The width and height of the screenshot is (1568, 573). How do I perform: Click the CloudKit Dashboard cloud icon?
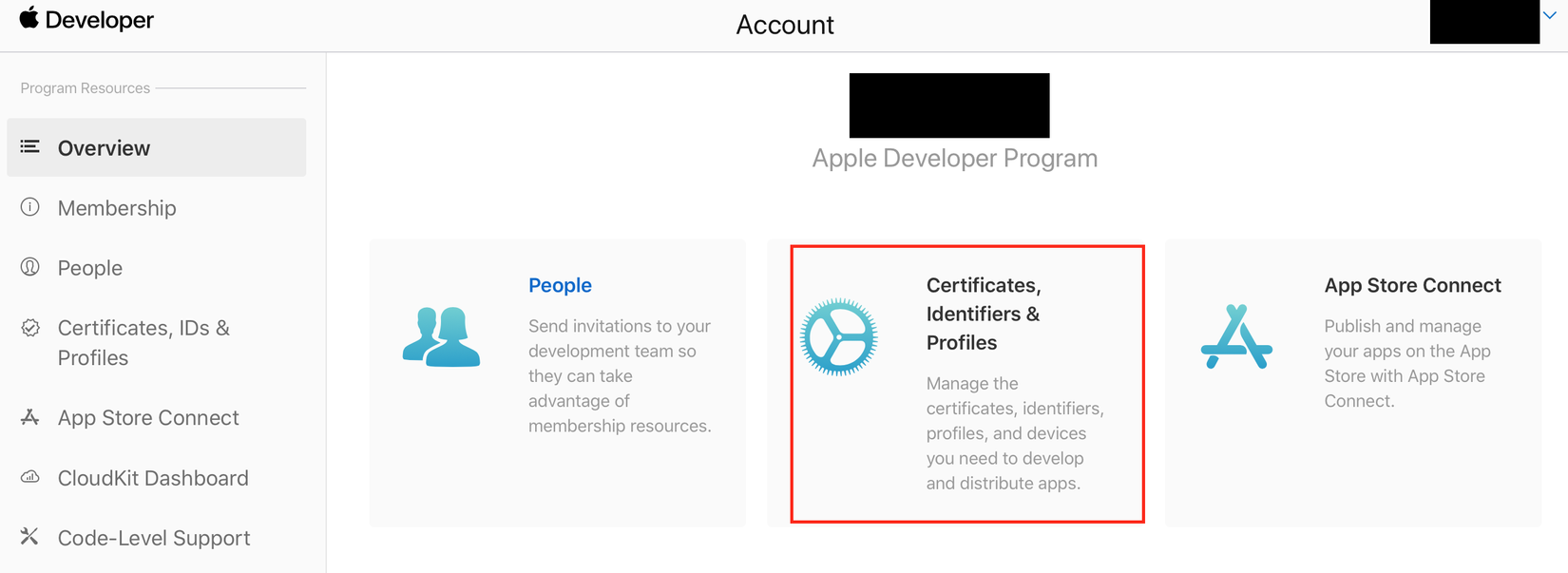30,477
